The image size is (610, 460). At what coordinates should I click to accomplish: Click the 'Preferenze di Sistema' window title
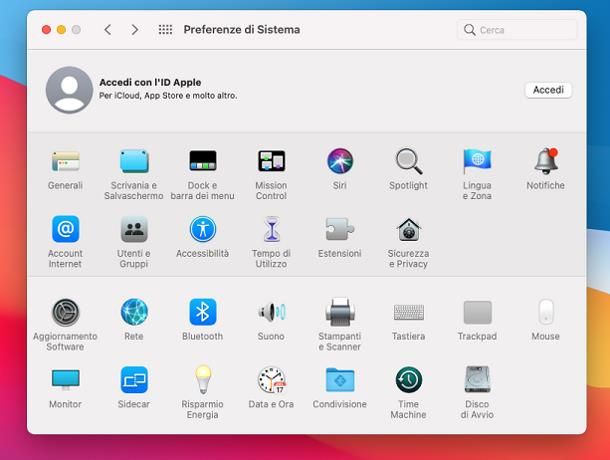(x=242, y=30)
